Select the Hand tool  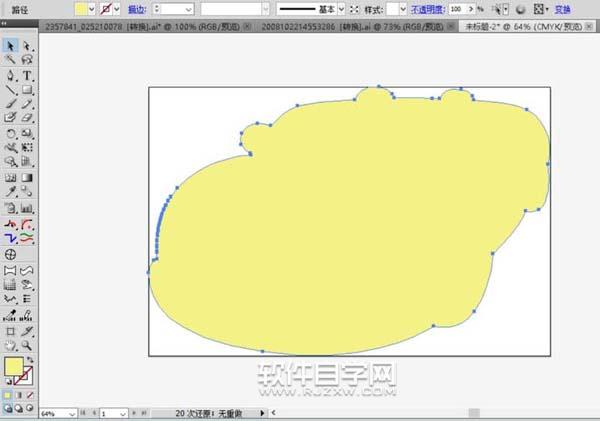click(11, 343)
